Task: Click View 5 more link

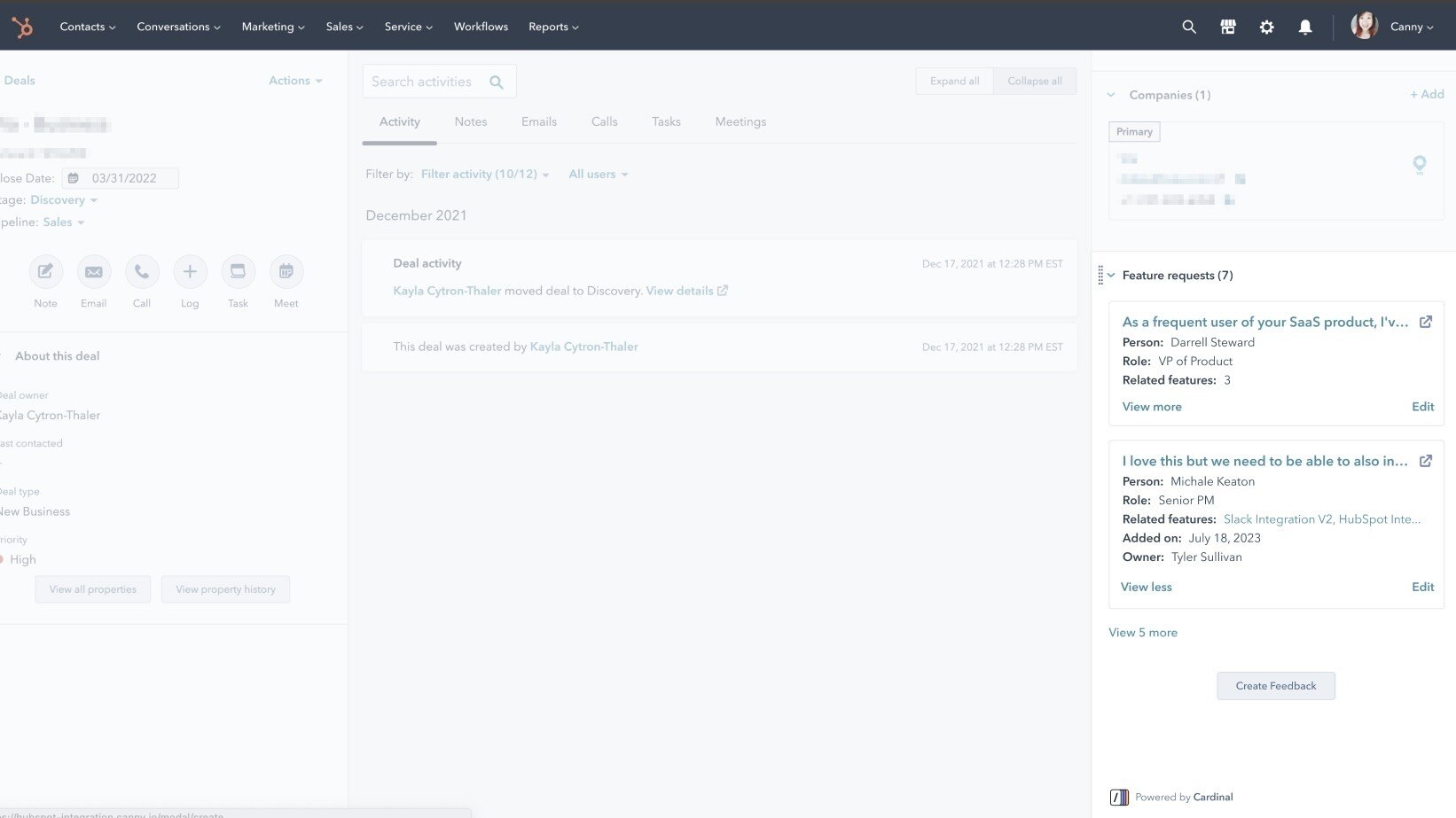Action: (1142, 633)
